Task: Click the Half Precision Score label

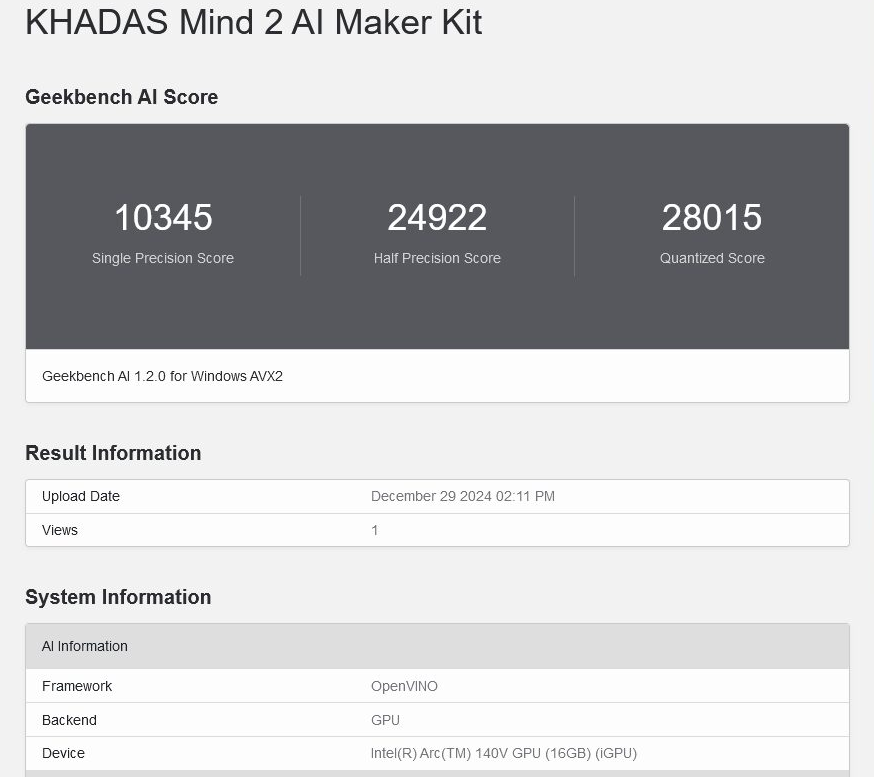Action: click(x=437, y=258)
